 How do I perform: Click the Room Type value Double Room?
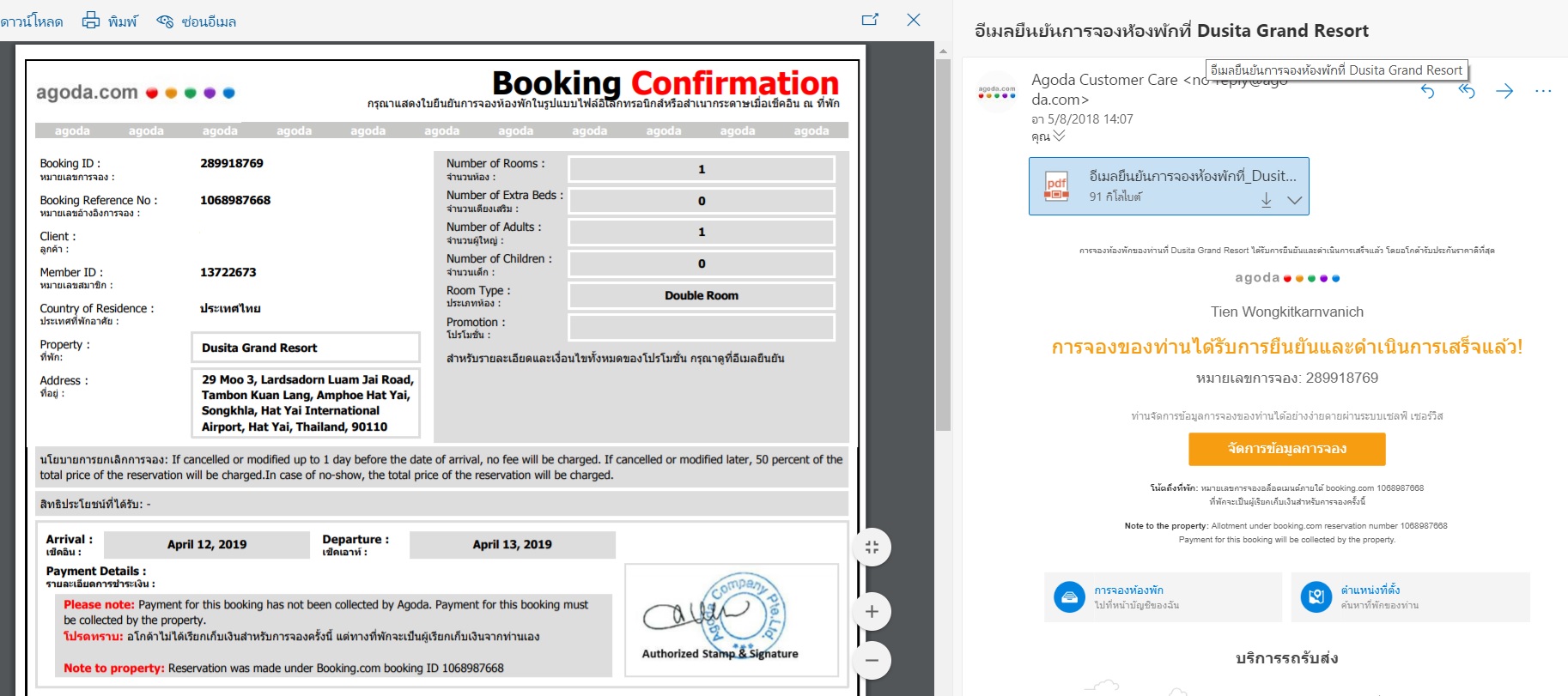point(702,295)
